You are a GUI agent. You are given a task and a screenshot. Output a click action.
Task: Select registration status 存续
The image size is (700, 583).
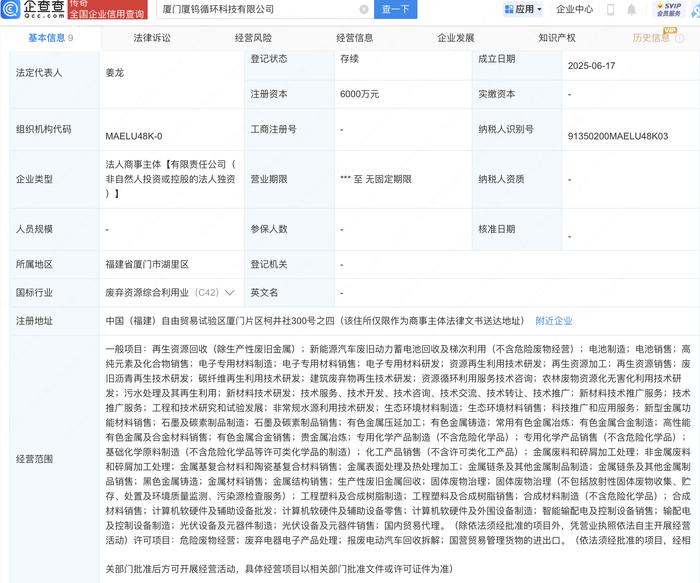coord(350,59)
